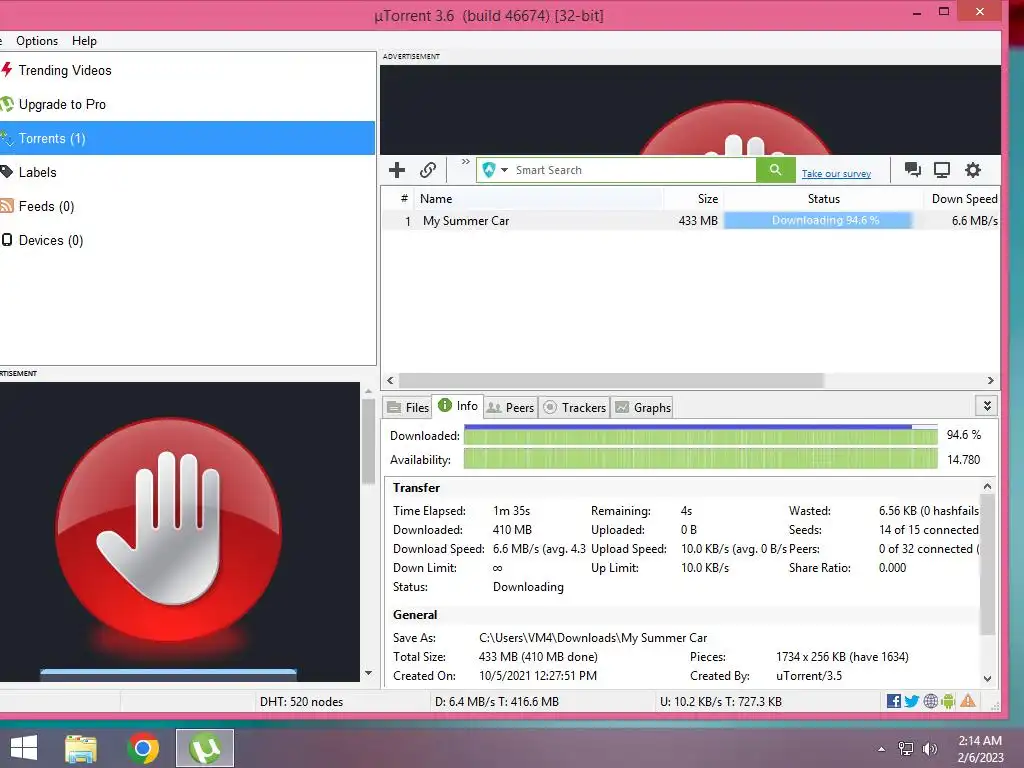
Task: Select Feeds (0) in the sidebar
Action: tap(187, 206)
